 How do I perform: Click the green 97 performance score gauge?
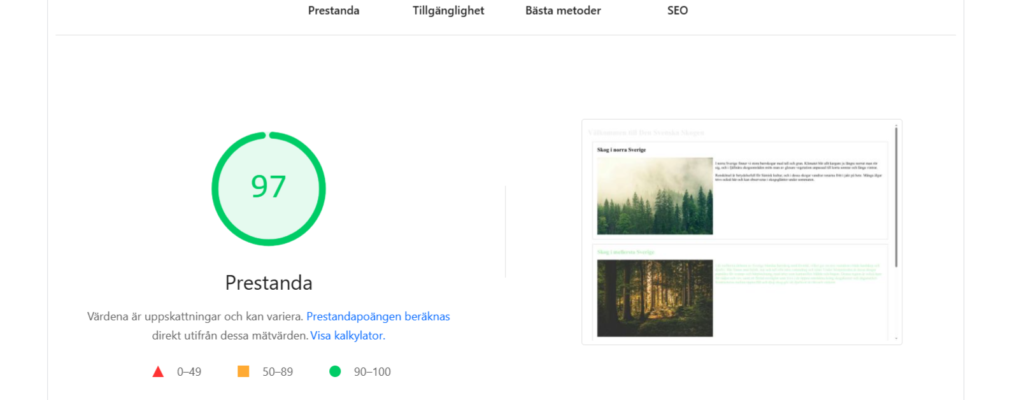click(268, 187)
